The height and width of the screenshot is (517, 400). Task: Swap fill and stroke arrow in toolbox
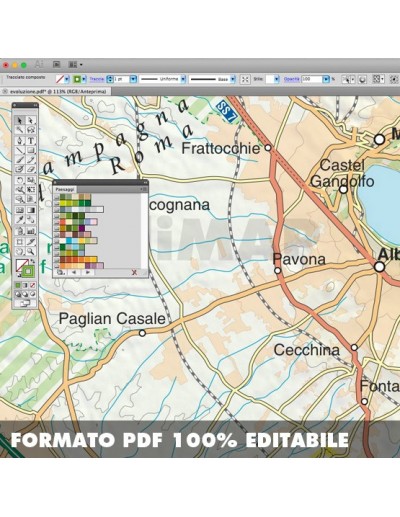tap(33, 261)
